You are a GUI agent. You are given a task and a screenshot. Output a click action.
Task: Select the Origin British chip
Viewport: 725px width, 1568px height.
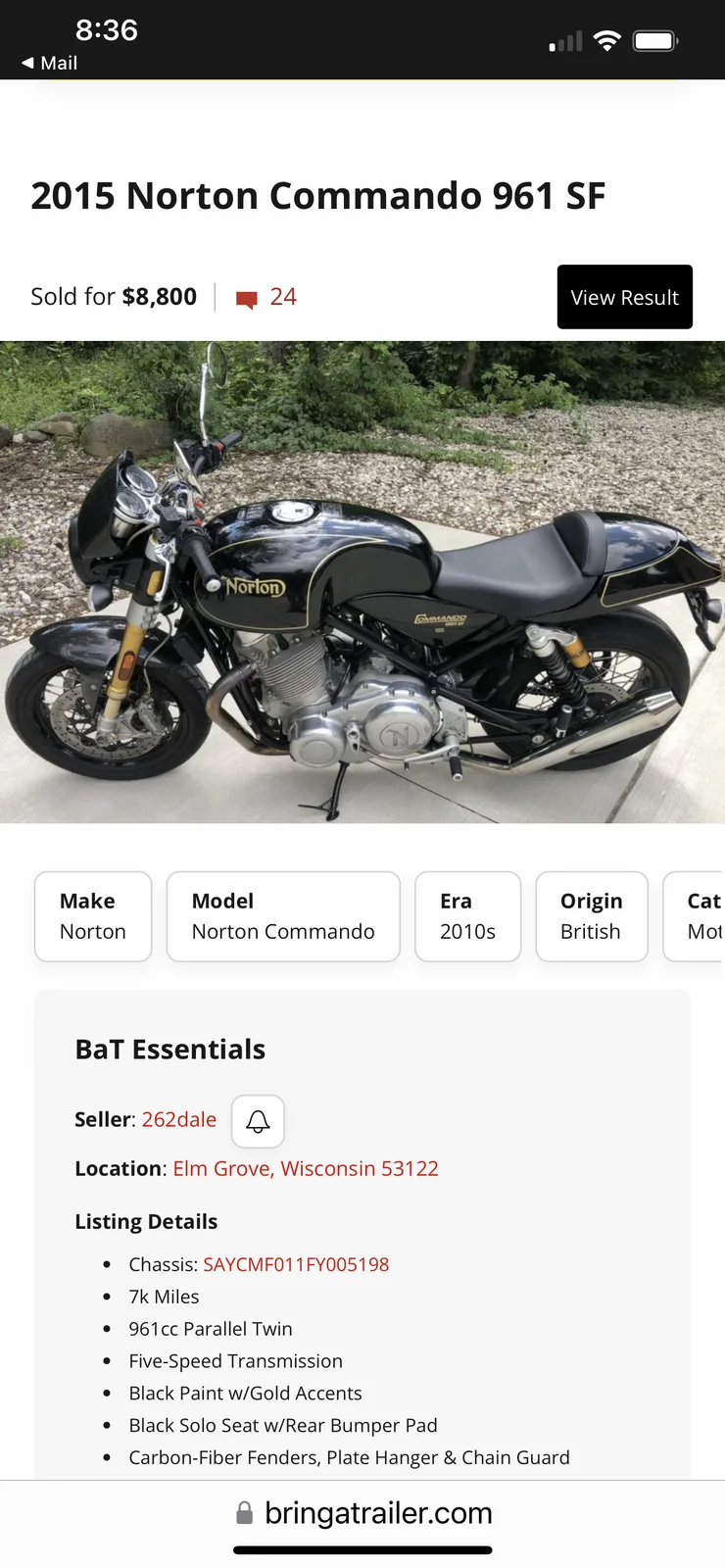(592, 916)
